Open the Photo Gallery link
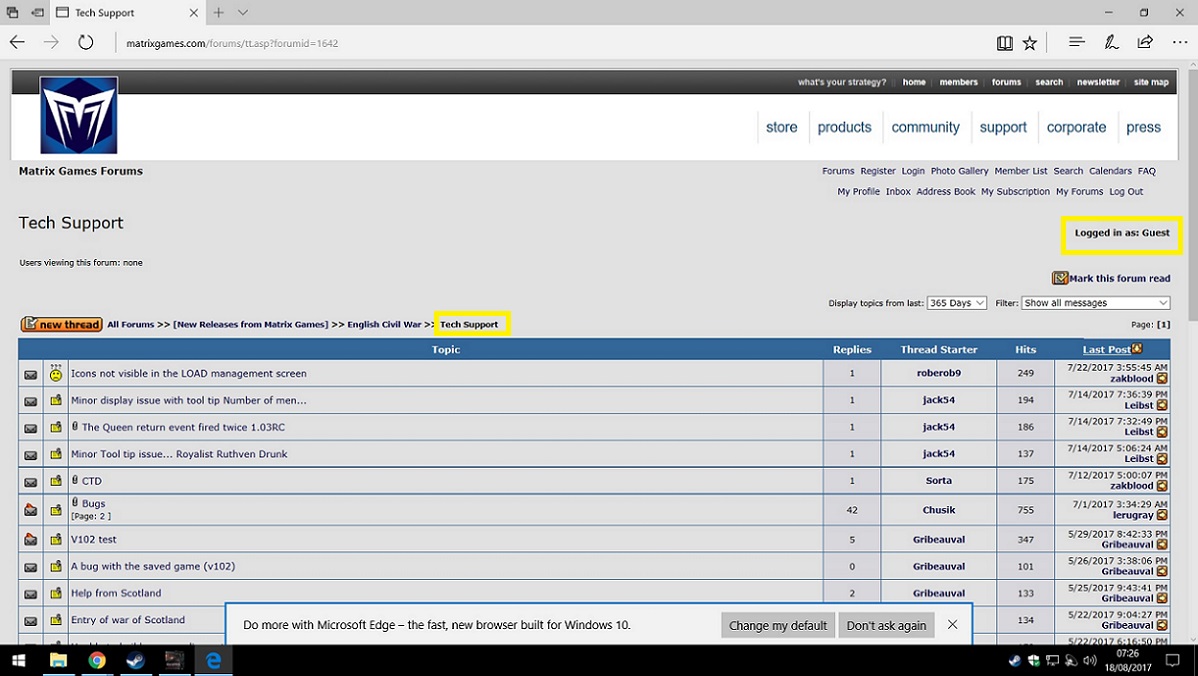This screenshot has height=676, width=1198. click(960, 171)
